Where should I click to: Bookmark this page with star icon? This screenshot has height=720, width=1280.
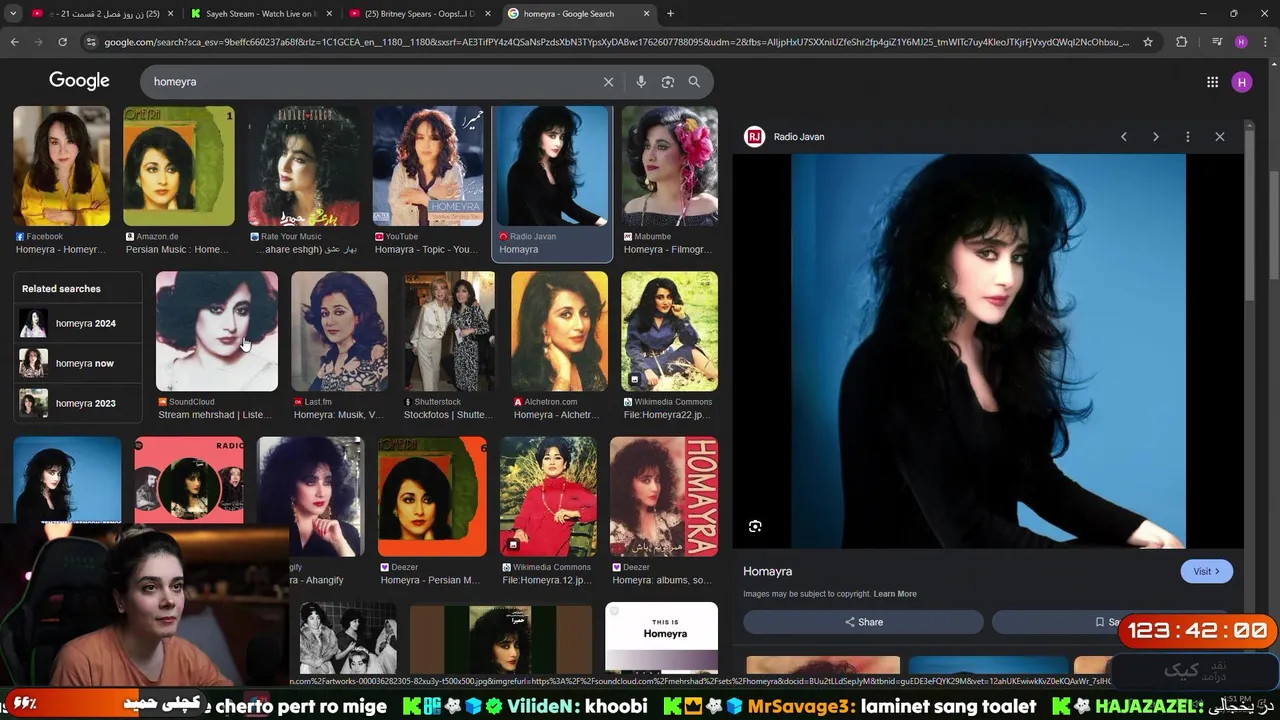coord(1148,42)
